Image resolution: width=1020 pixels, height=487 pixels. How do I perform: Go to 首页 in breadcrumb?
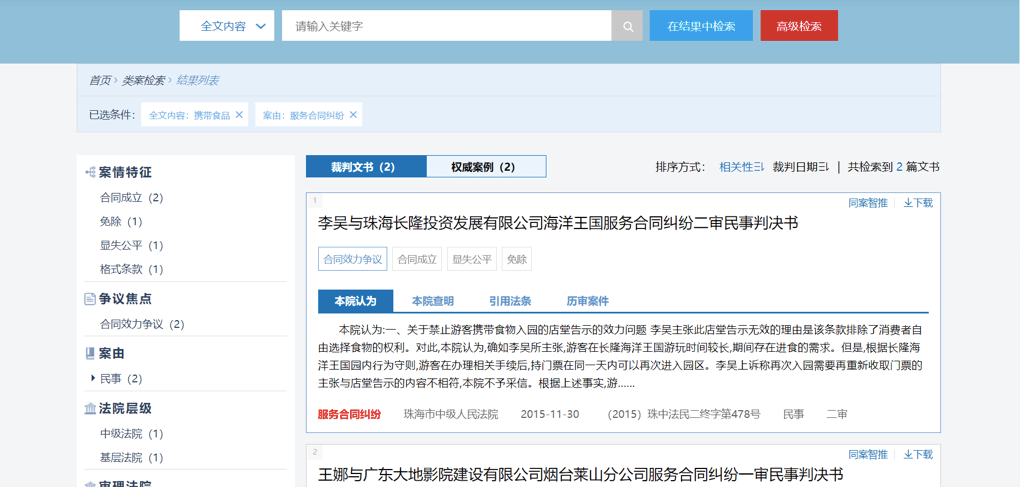[100, 81]
